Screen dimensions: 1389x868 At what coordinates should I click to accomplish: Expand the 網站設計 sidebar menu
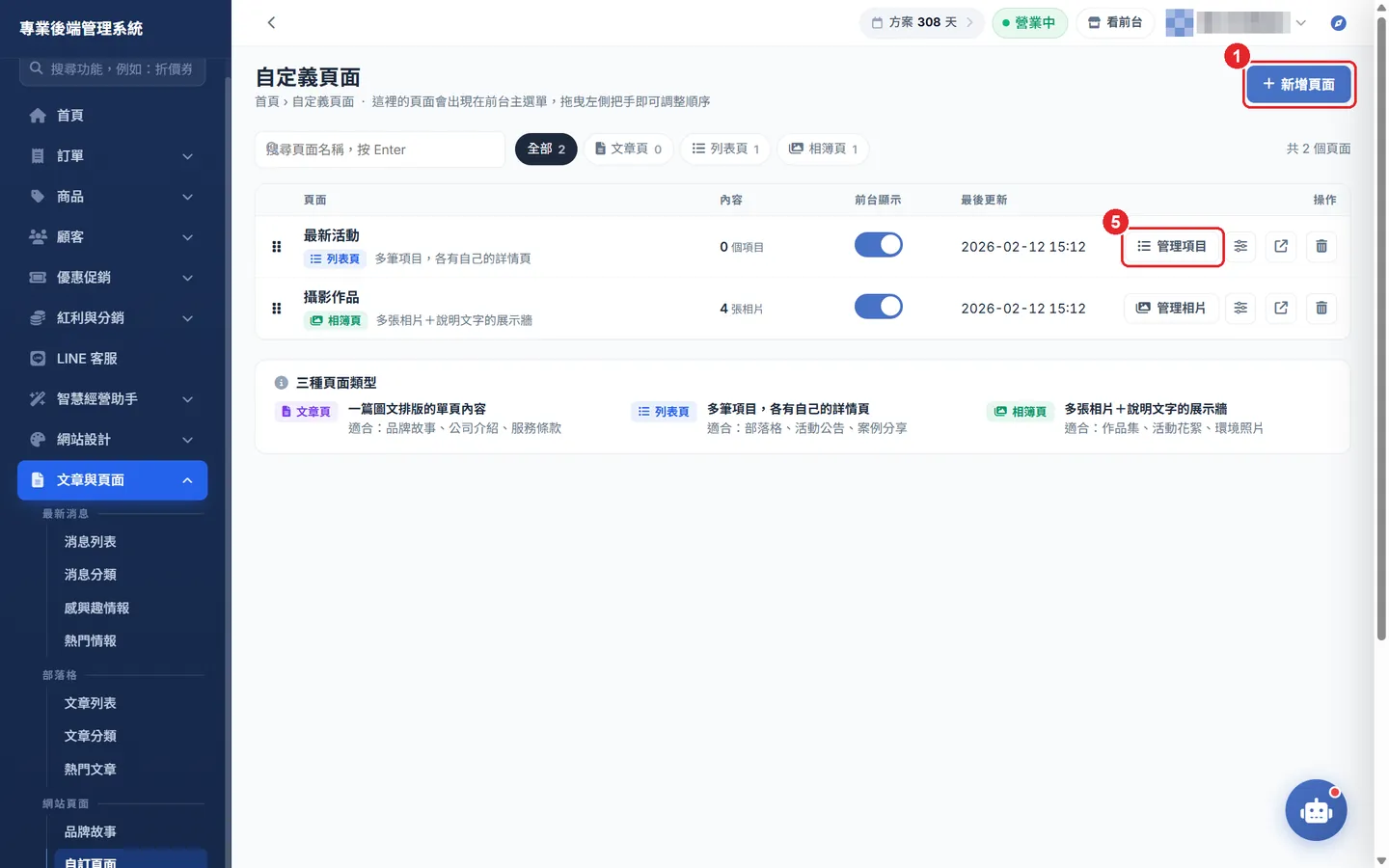(x=113, y=440)
